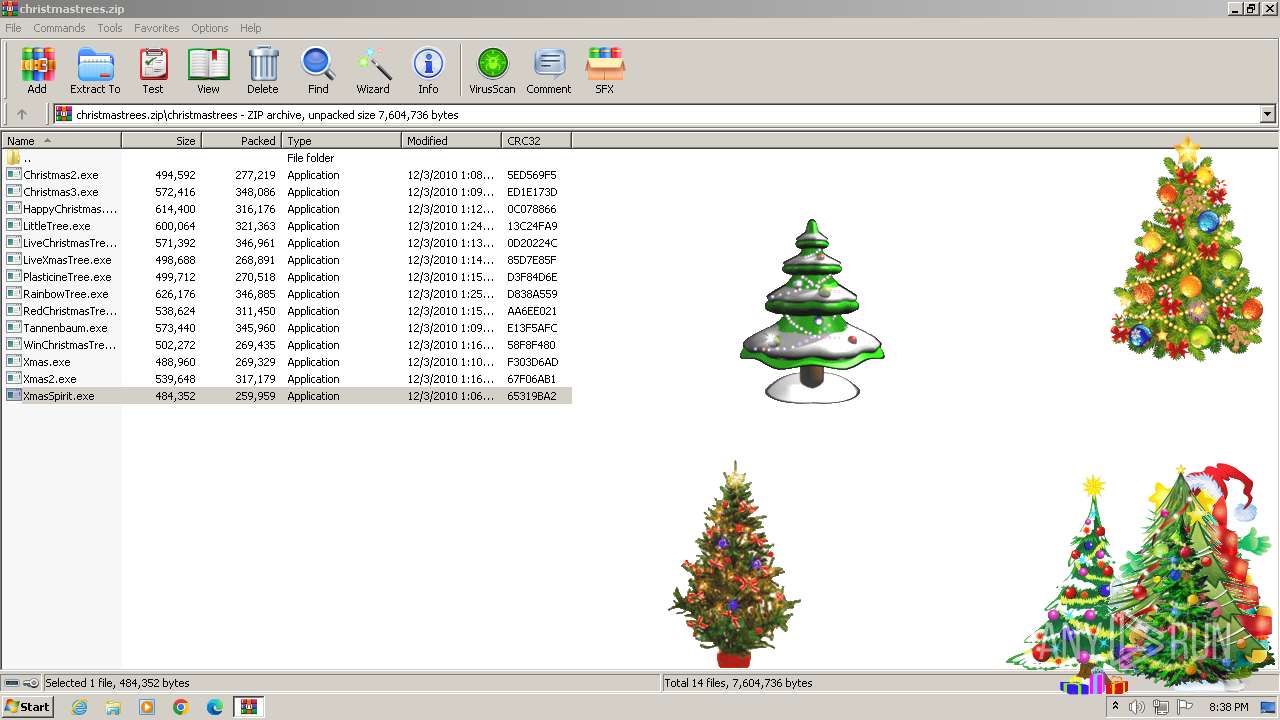Sort by the Size column header
The width and height of the screenshot is (1280, 720).
point(162,141)
